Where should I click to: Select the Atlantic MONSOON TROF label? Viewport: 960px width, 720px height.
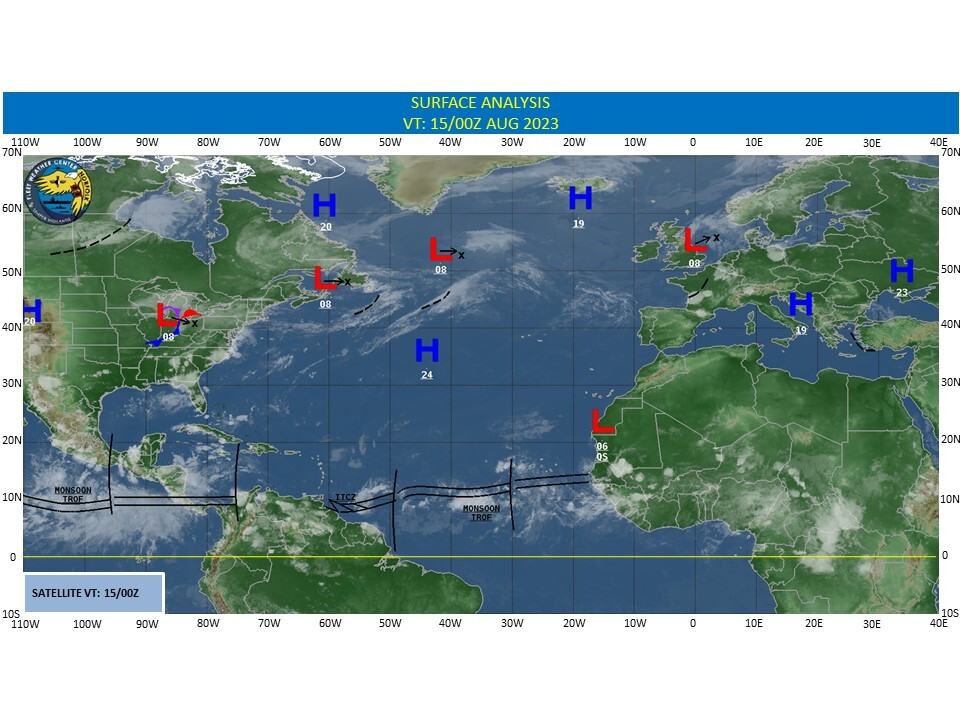pos(479,512)
